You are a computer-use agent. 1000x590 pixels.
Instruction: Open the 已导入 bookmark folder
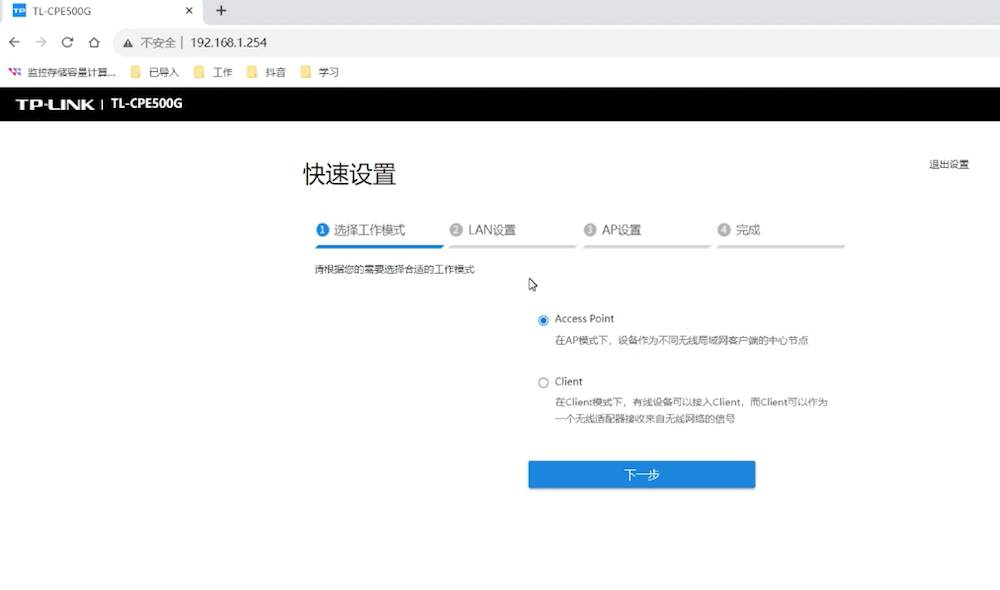point(155,72)
